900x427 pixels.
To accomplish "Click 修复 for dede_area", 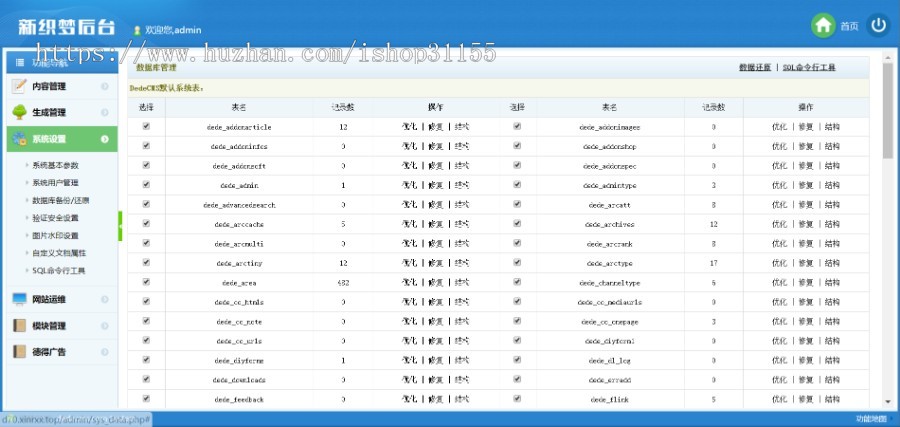I will (x=436, y=282).
